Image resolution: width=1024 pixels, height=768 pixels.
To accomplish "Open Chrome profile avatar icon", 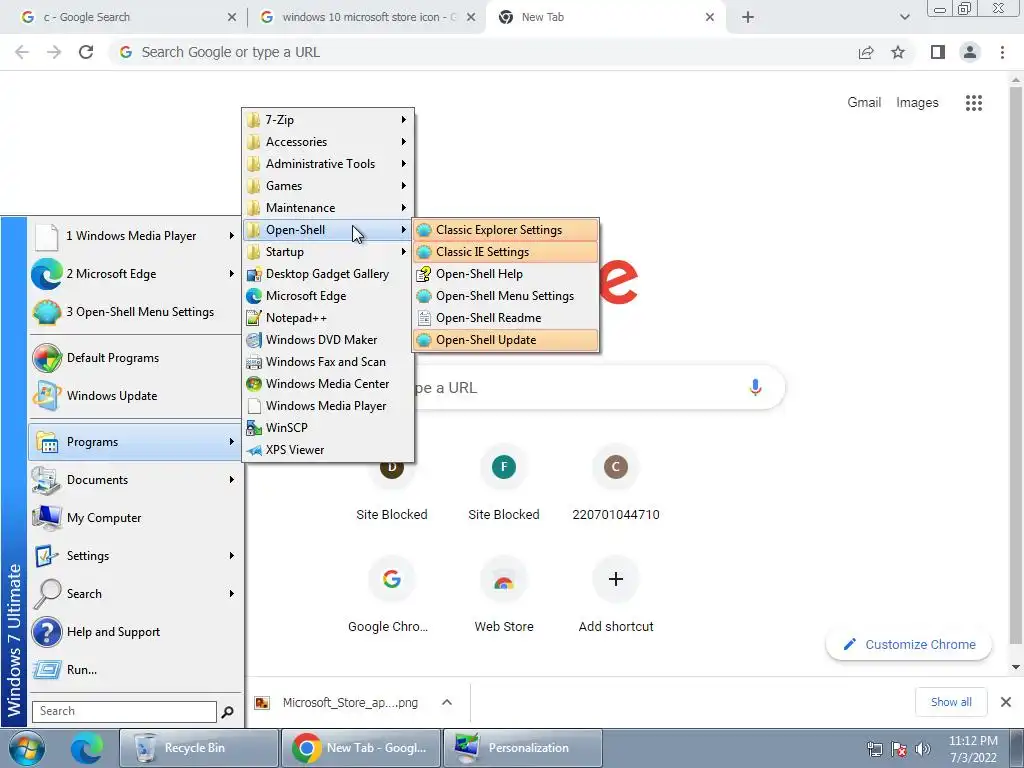I will pyautogui.click(x=970, y=52).
